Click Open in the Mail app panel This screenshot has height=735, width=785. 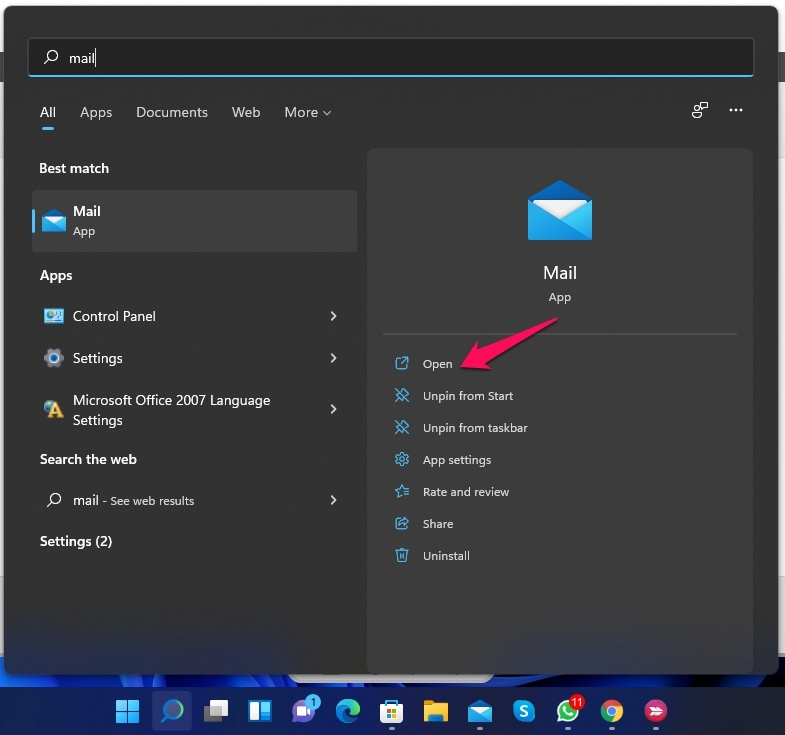[x=437, y=364]
